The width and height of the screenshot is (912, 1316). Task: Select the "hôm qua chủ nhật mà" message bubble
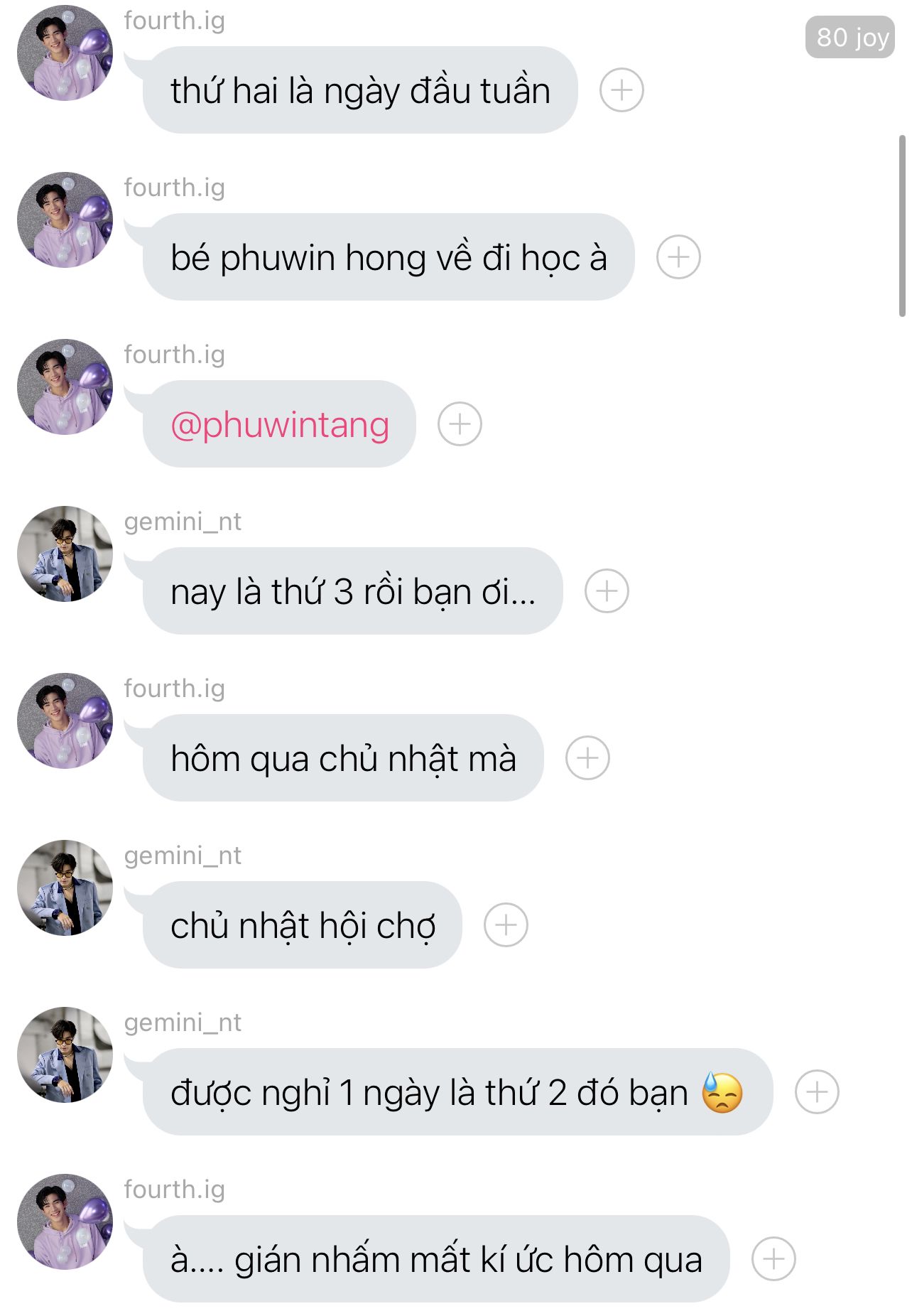point(343,758)
